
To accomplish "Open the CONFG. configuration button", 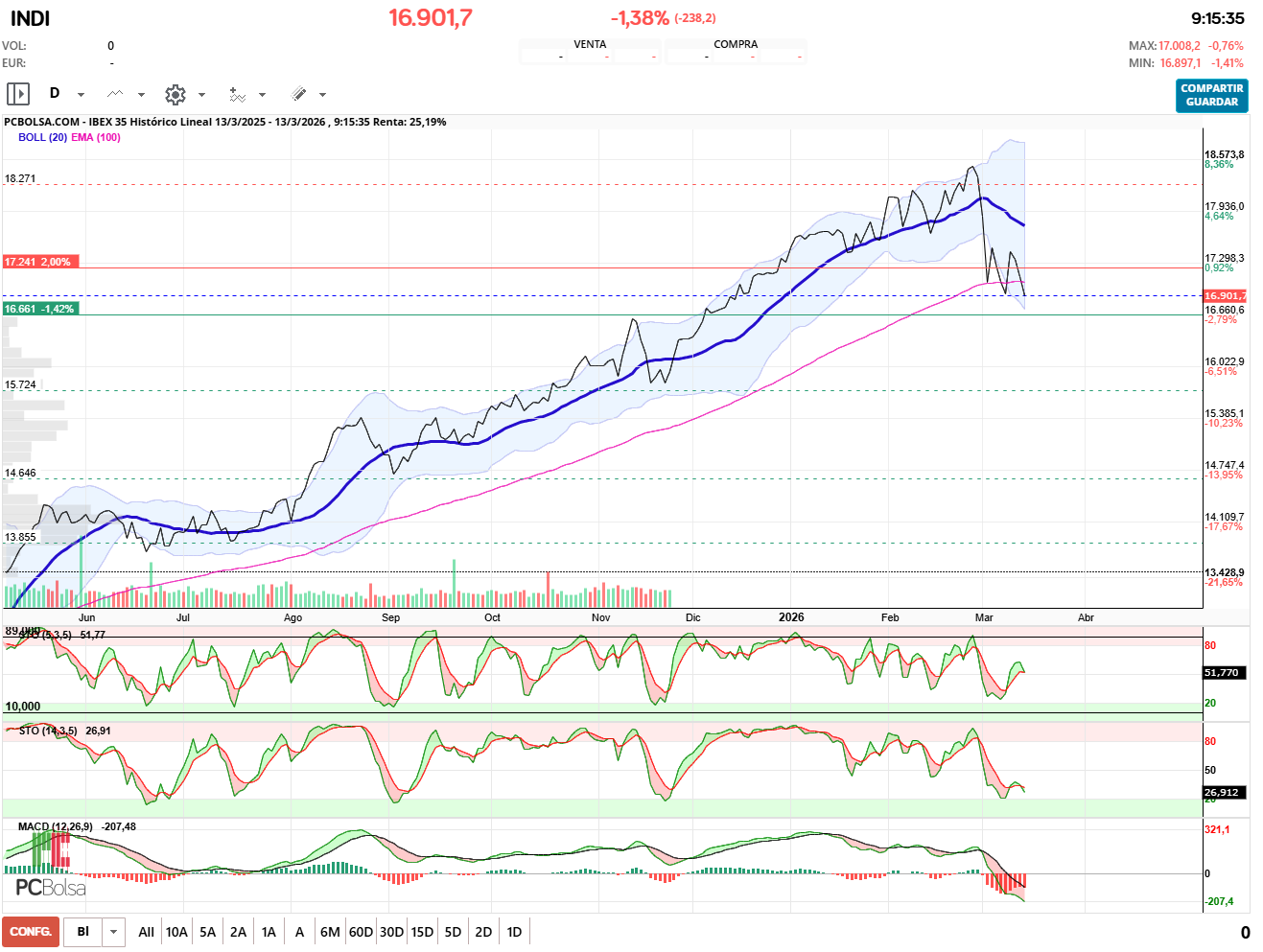I will click(30, 931).
